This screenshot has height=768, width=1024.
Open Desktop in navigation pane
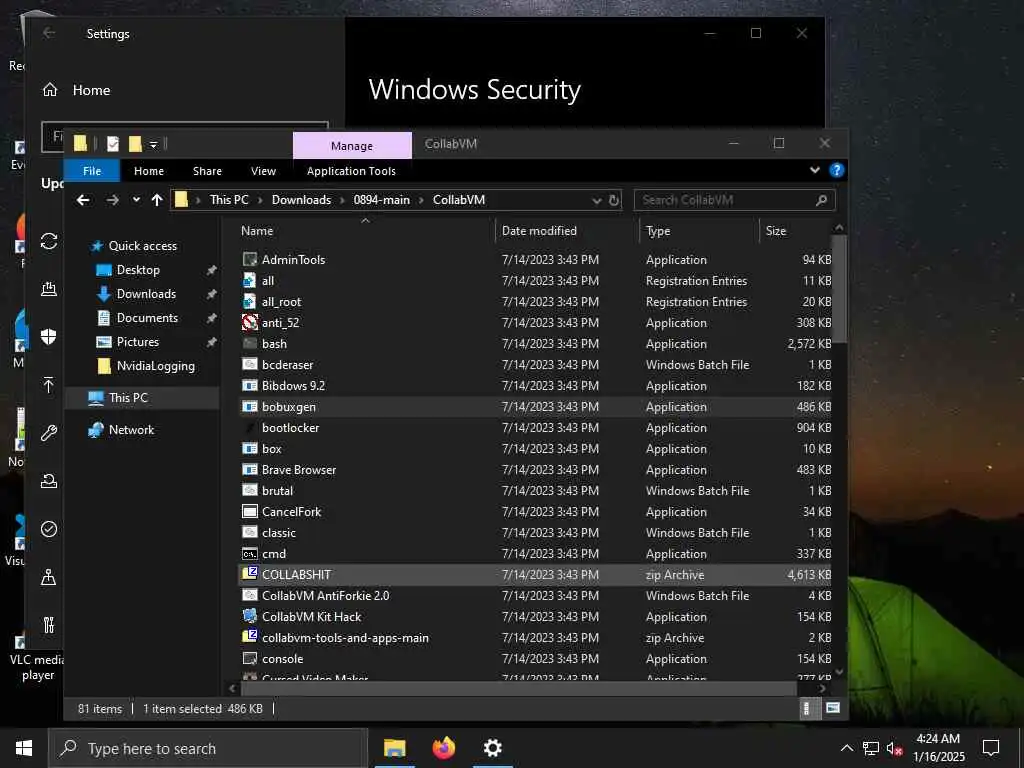coord(138,270)
